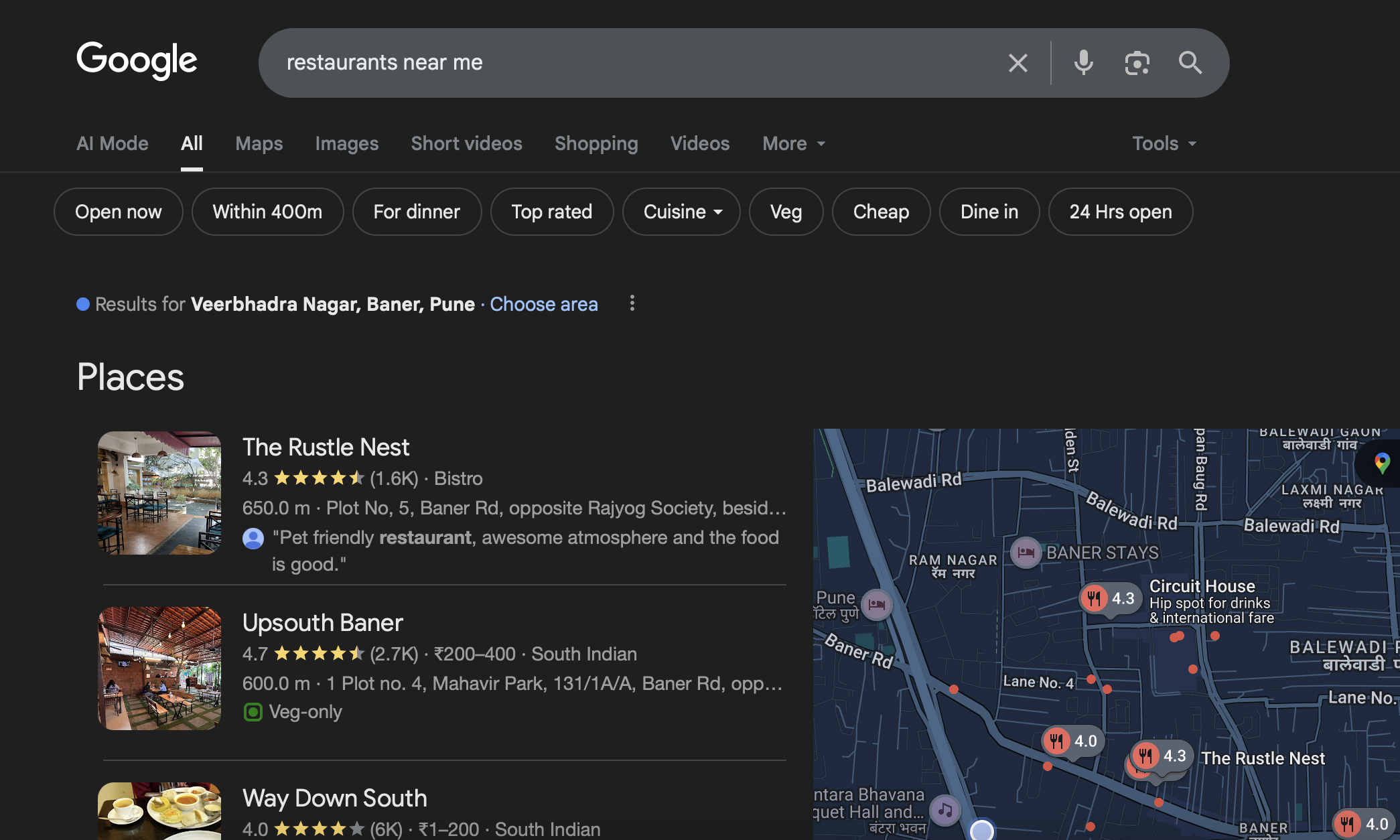Enable the Veg filter chip
The width and height of the screenshot is (1400, 840).
785,212
